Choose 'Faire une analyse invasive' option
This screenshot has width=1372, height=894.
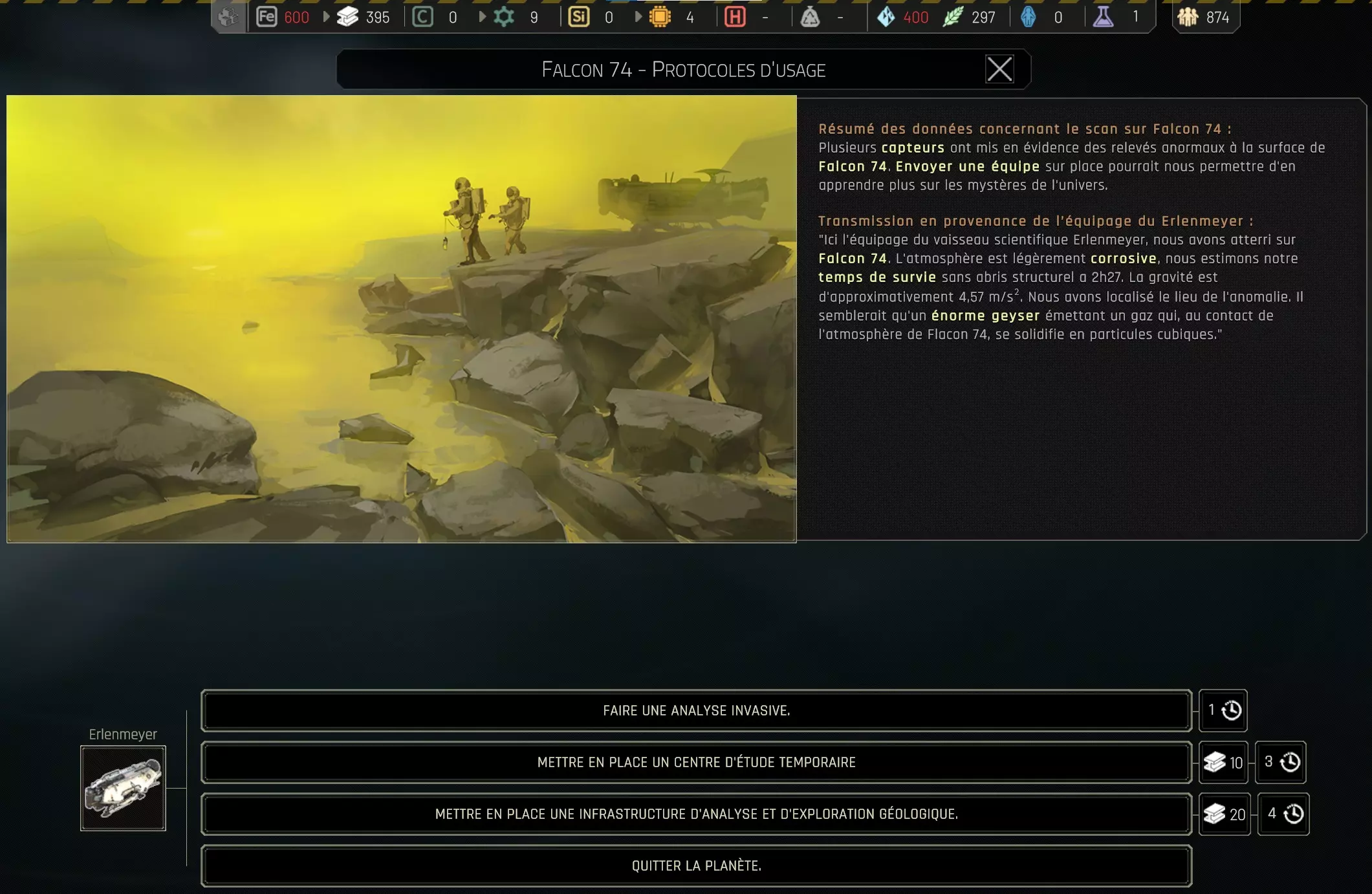tap(696, 710)
